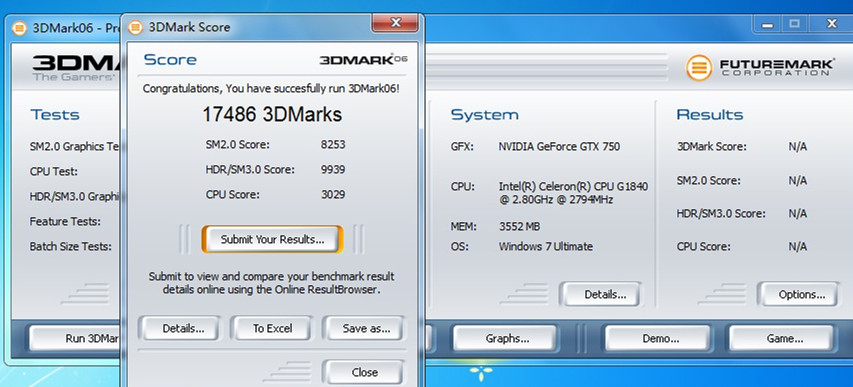Click NVIDIA GeForce GTX 750 text

[559, 146]
